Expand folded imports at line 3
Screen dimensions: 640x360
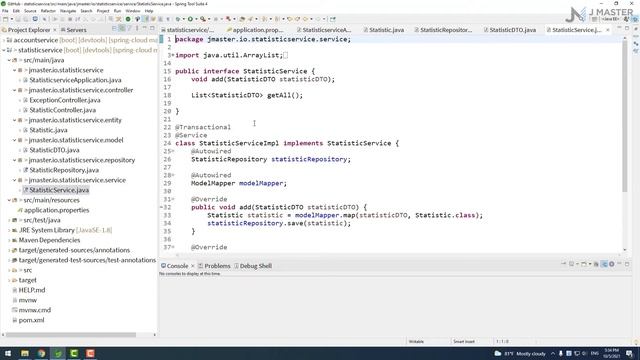[173, 55]
